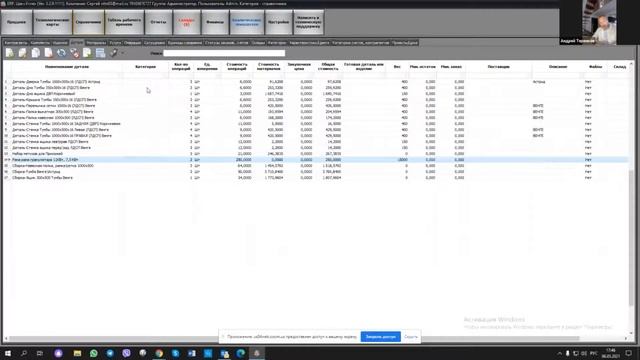The width and height of the screenshot is (640, 360).
Task: Switch to the Изделия tab
Action: [x=60, y=42]
